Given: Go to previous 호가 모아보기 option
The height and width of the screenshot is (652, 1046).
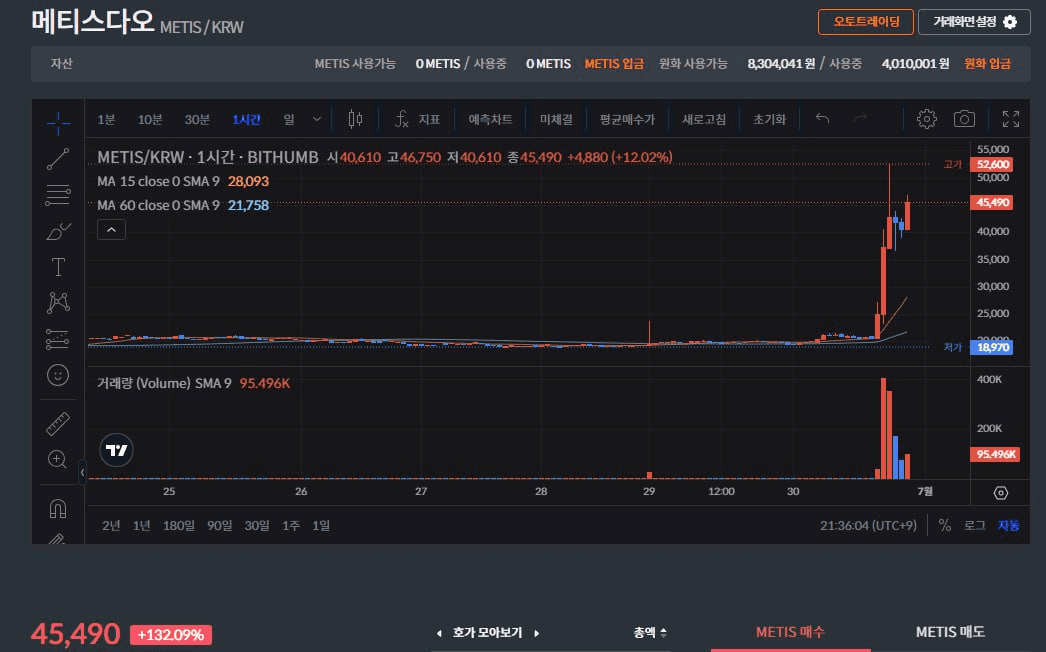Looking at the screenshot, I should click(x=438, y=633).
